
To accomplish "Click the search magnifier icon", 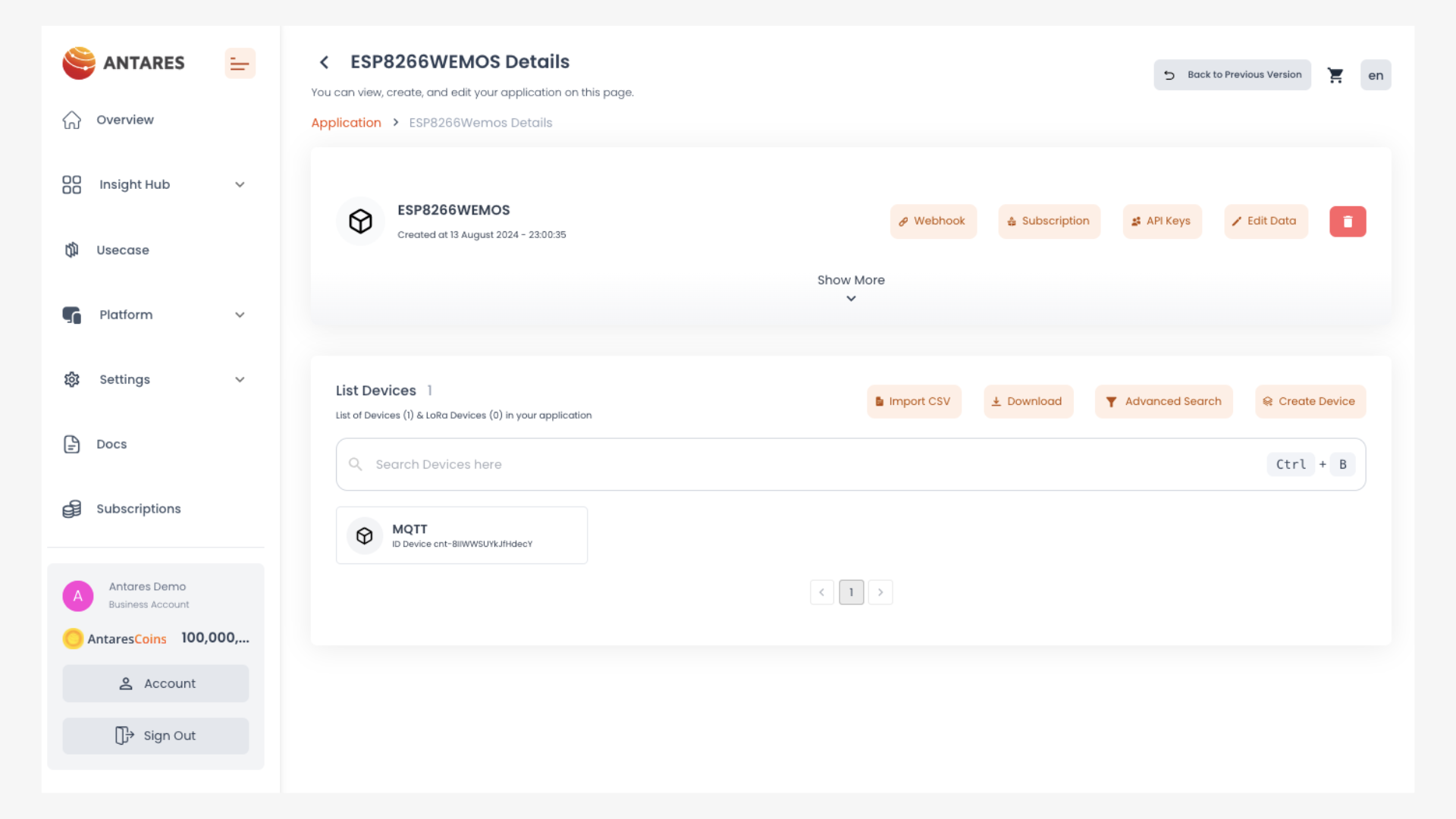I will point(355,464).
